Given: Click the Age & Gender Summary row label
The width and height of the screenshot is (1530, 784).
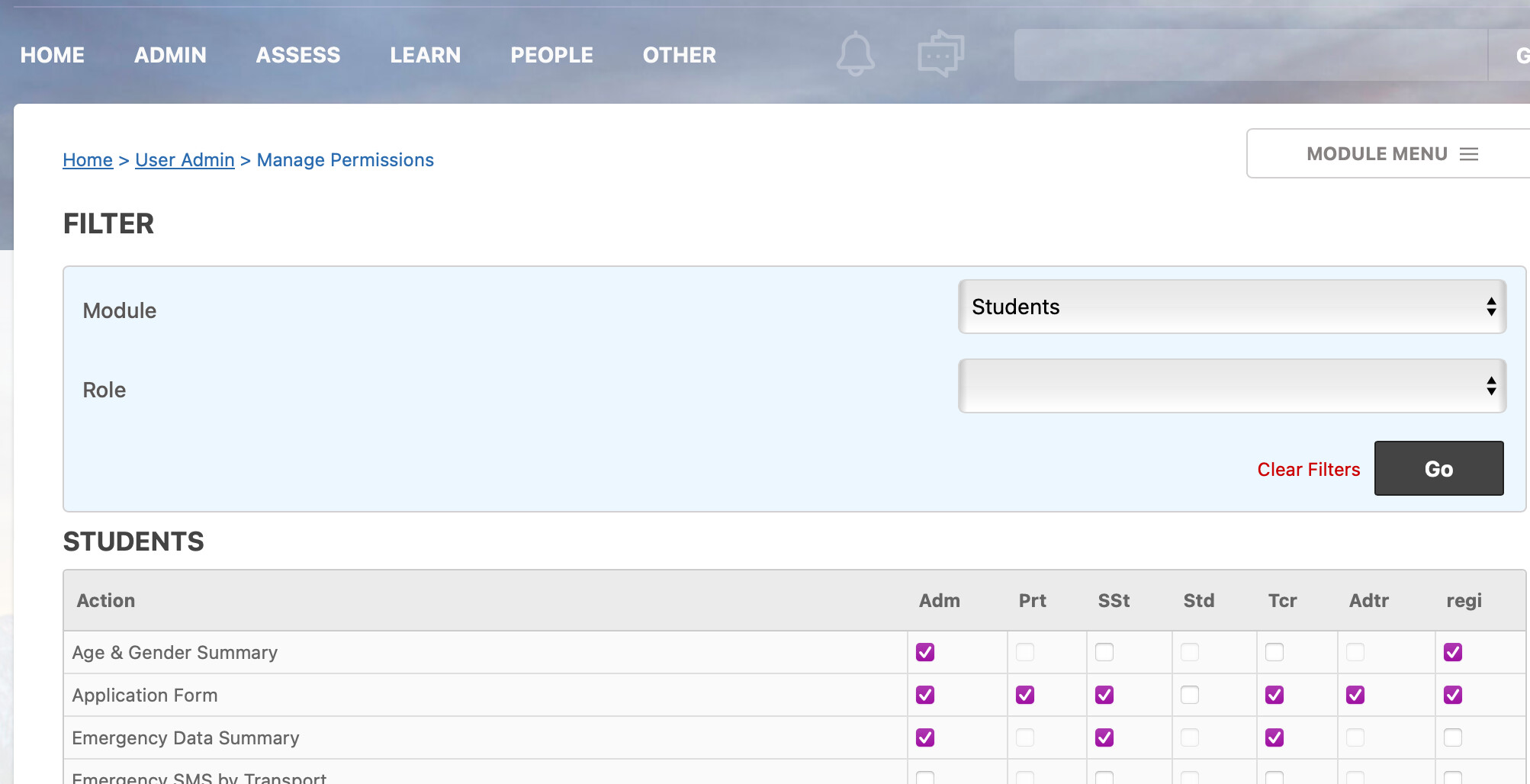Looking at the screenshot, I should click(175, 653).
